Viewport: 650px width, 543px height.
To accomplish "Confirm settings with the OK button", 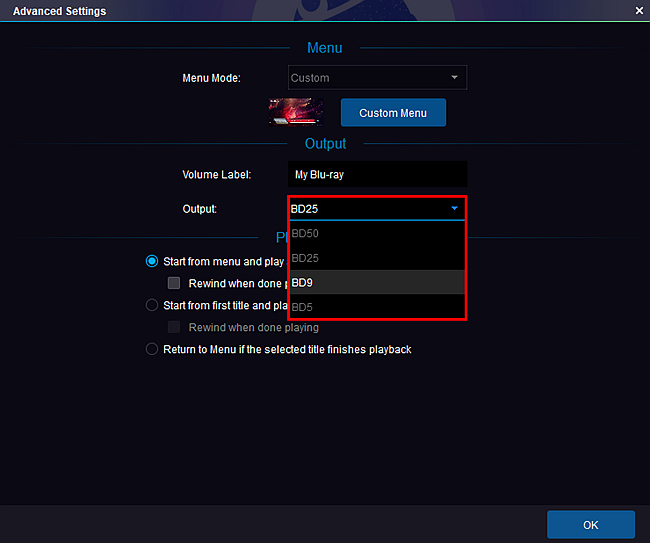I will point(591,525).
